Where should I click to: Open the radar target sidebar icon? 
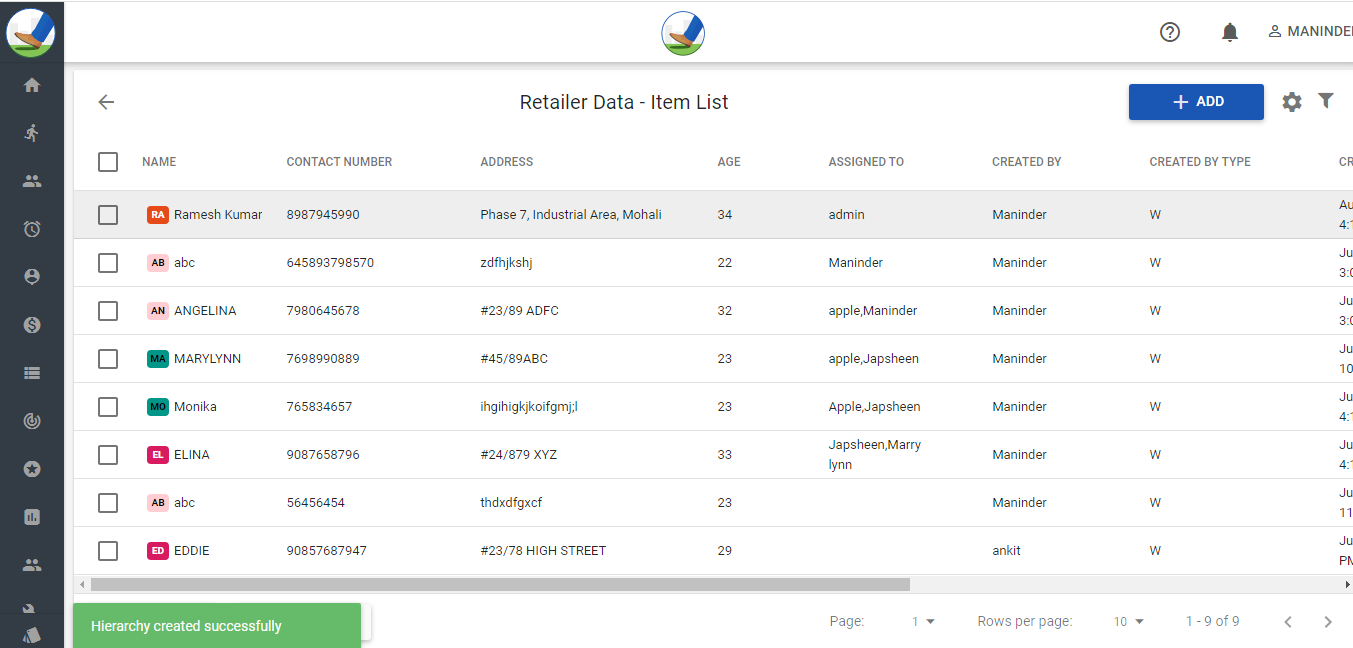[x=32, y=421]
